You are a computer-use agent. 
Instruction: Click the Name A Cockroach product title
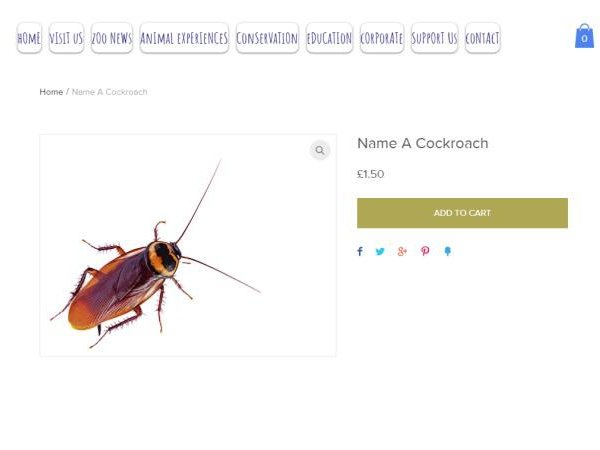(422, 143)
